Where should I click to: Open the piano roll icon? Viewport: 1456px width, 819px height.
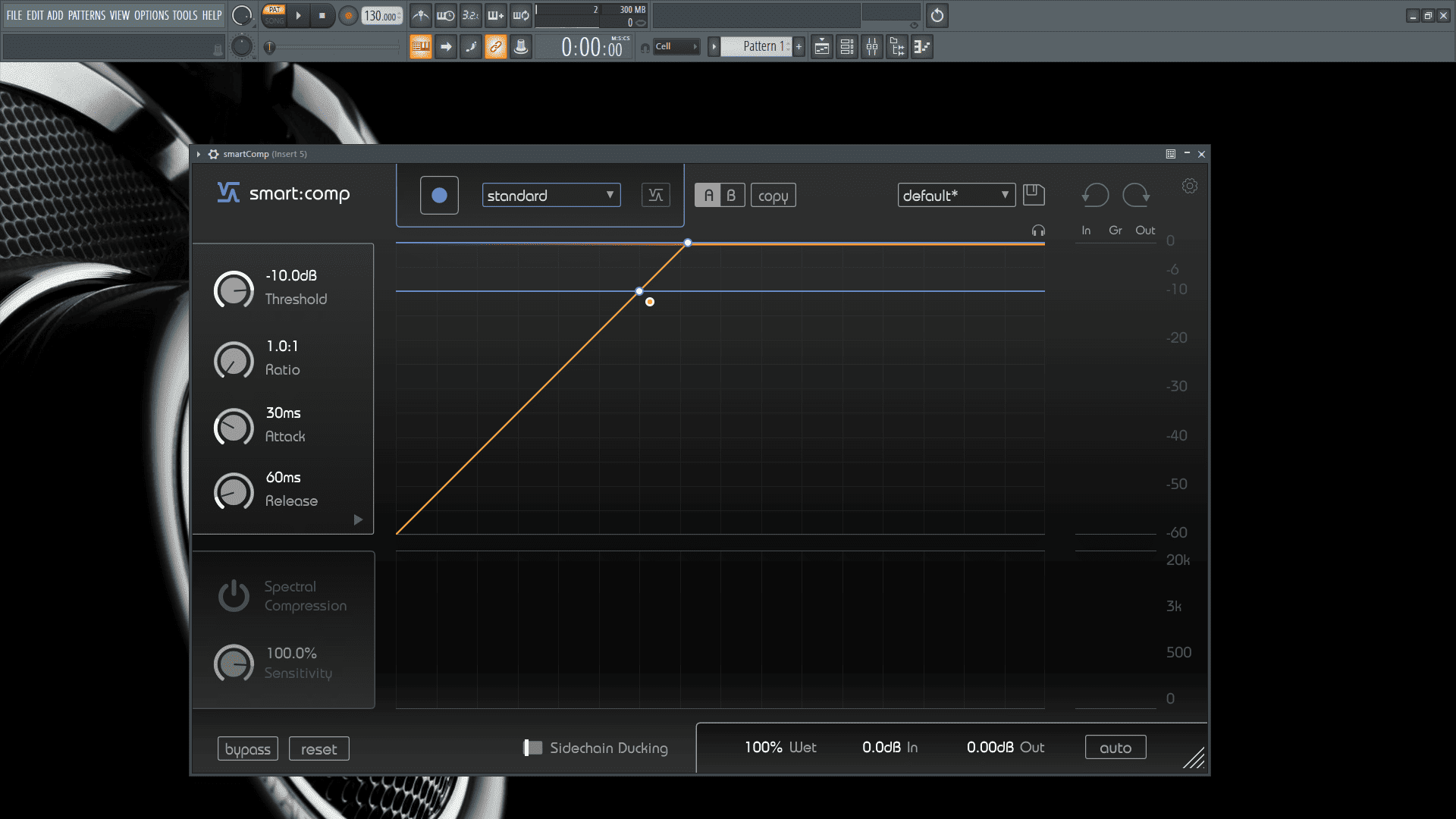pos(922,47)
